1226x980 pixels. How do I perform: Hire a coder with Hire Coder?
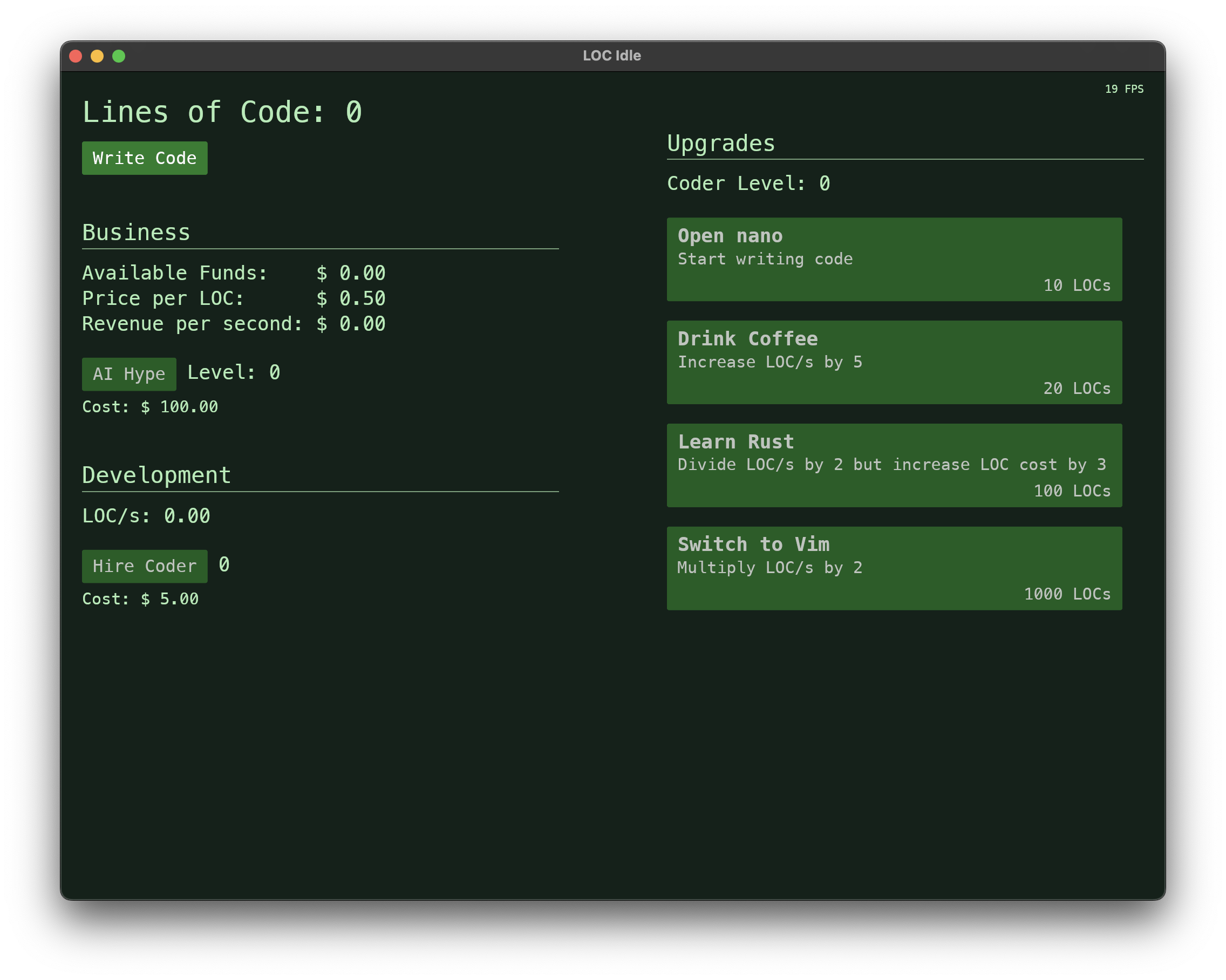[145, 566]
